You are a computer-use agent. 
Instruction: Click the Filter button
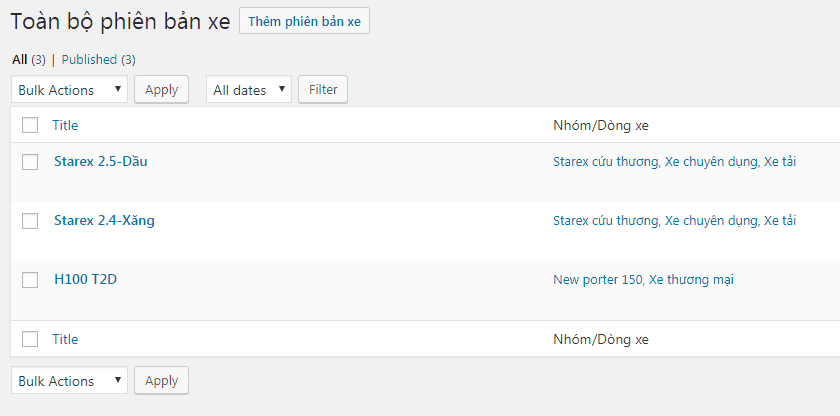[323, 90]
